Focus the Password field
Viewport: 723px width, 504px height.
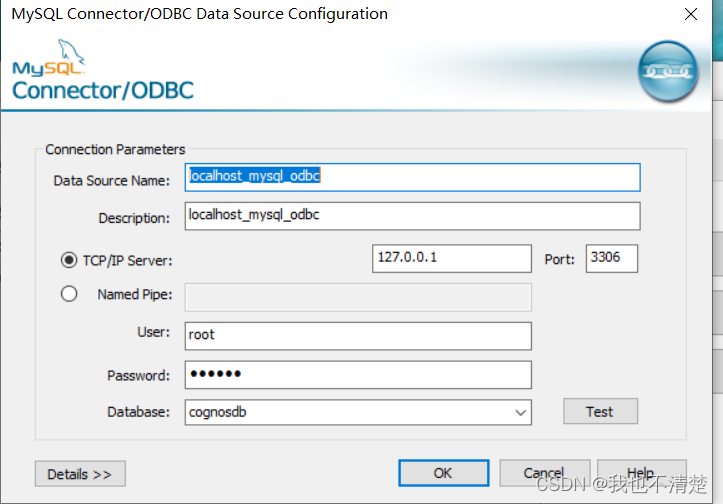coord(358,374)
